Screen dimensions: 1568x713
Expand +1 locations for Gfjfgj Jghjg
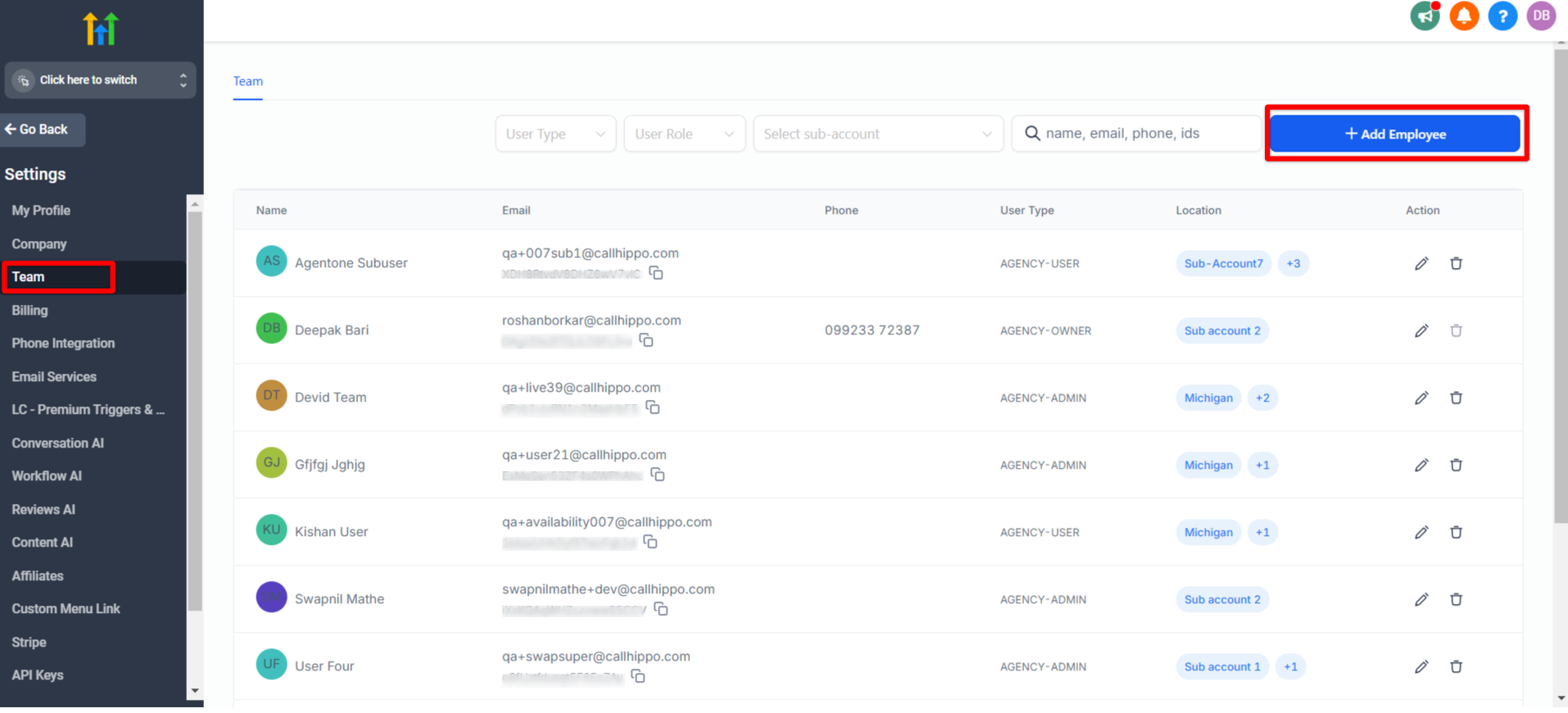click(x=1262, y=465)
